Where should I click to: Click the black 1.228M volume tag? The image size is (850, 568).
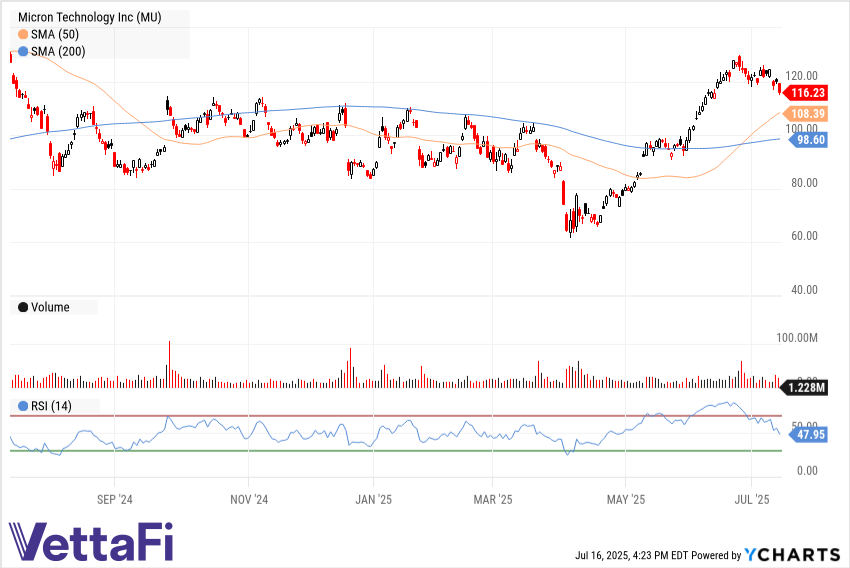click(x=804, y=388)
